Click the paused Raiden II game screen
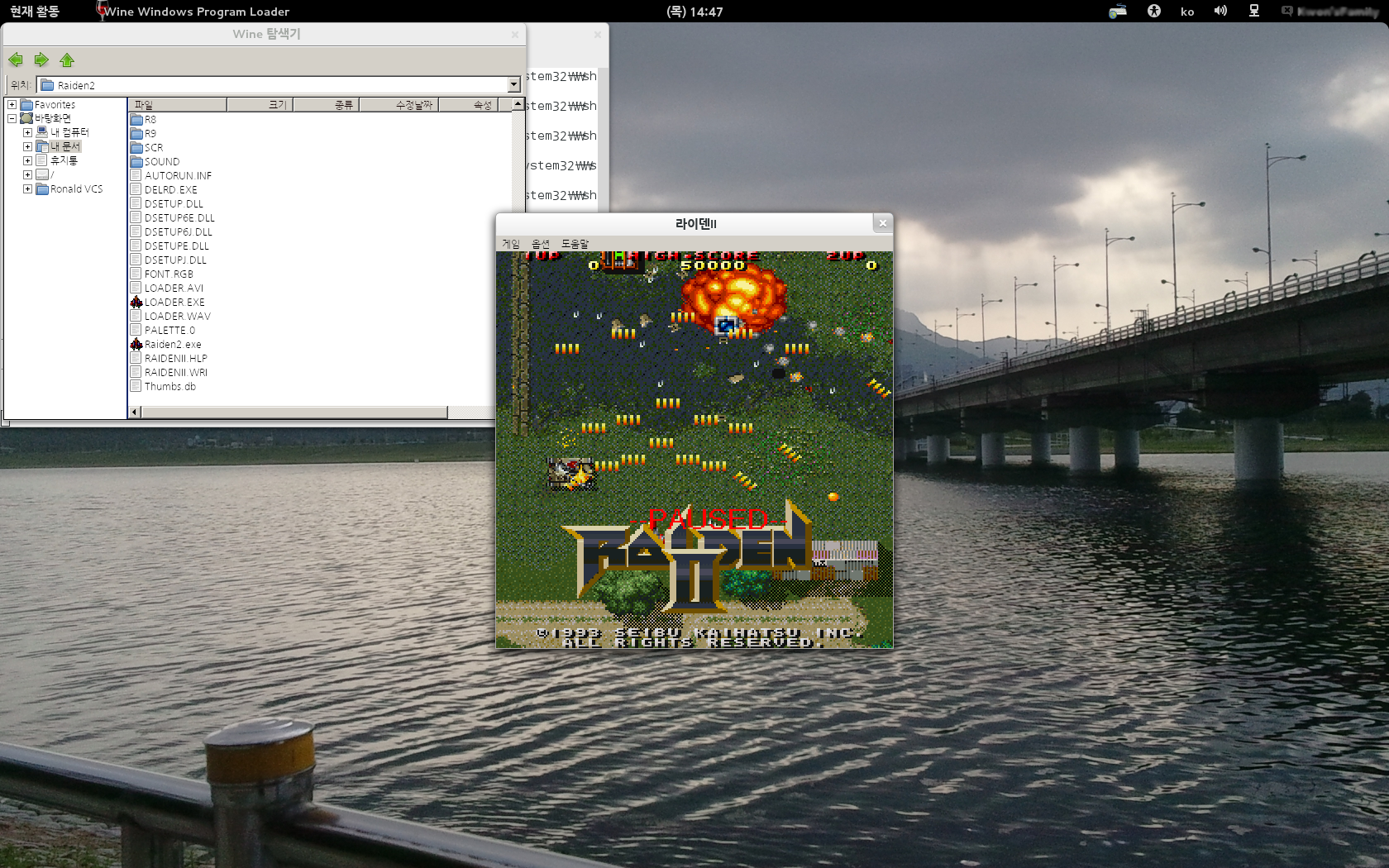Image resolution: width=1389 pixels, height=868 pixels. [694, 450]
